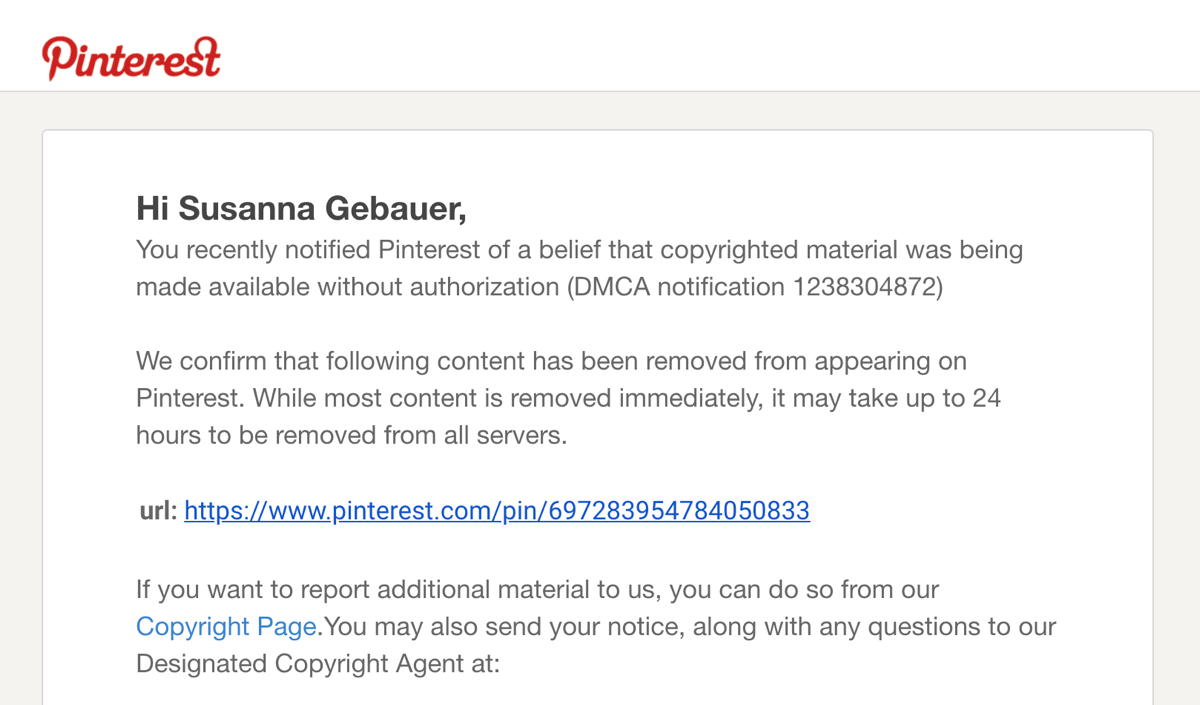Click the "Designated Copyright Agent at:" line

(x=317, y=664)
